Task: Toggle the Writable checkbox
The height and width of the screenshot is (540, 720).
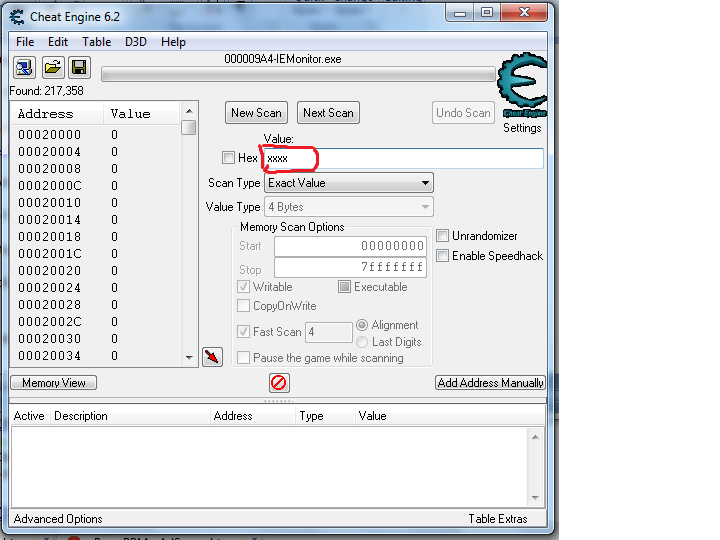Action: [x=243, y=287]
